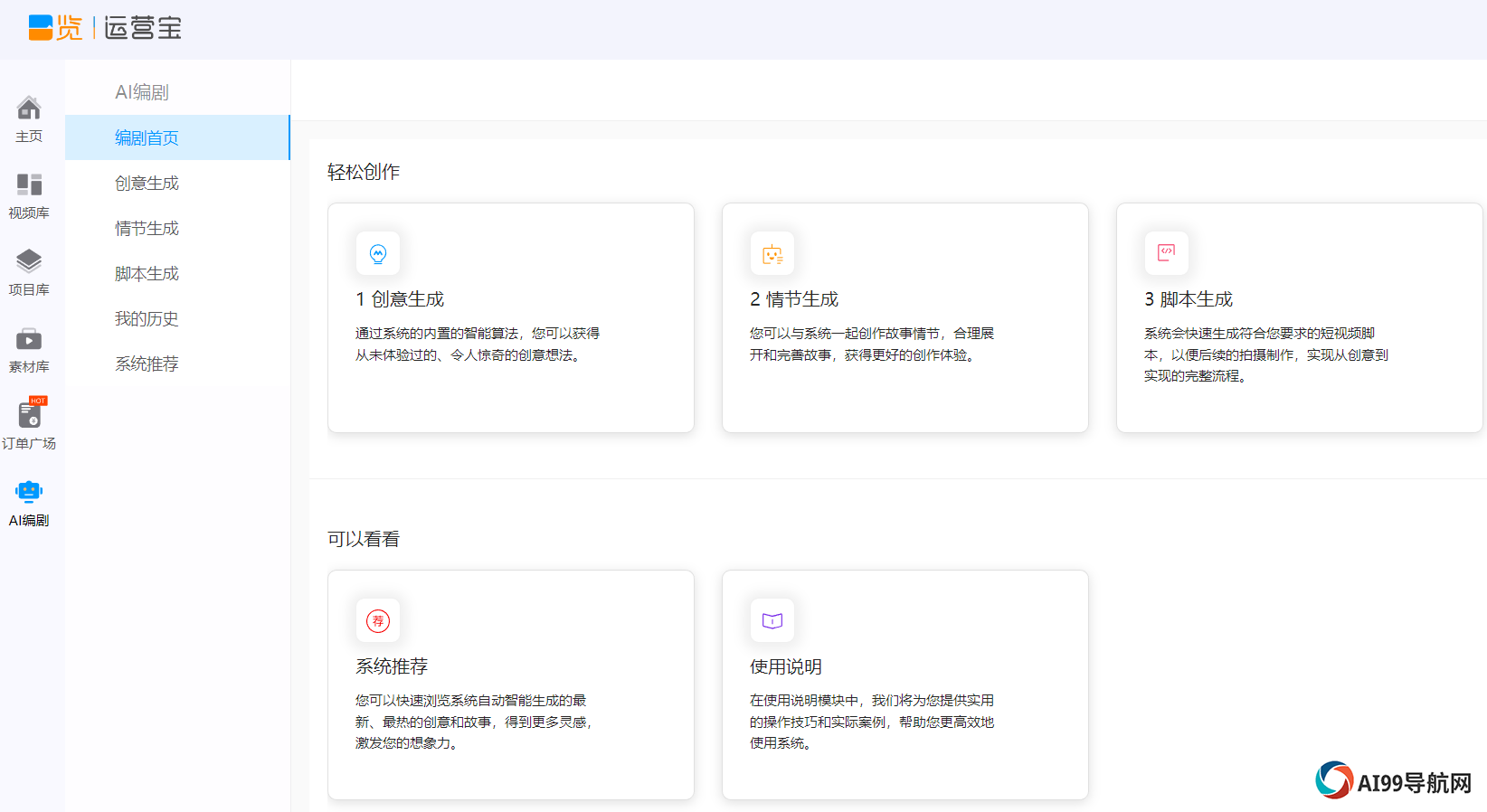Open the 使用说明 card title
Image resolution: width=1487 pixels, height=812 pixels.
point(786,666)
